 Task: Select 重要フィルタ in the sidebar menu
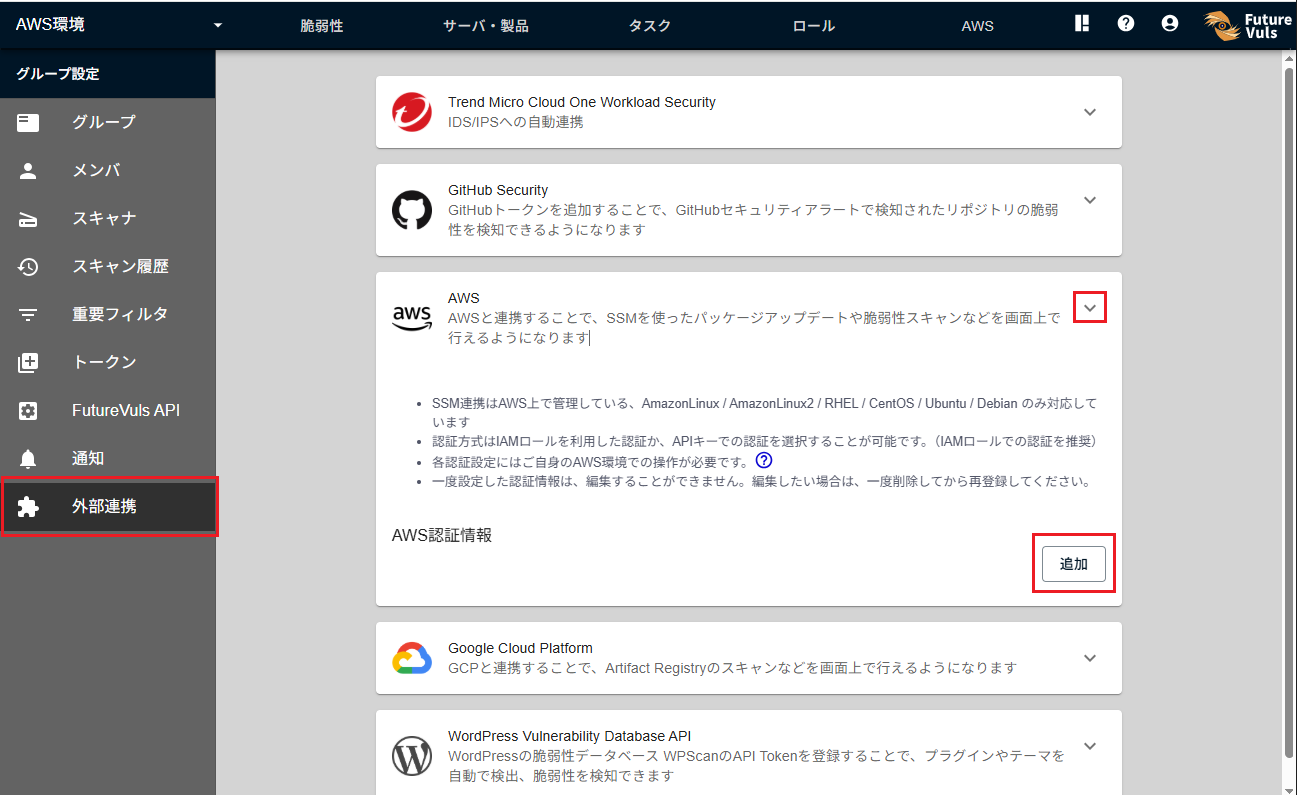tap(108, 314)
